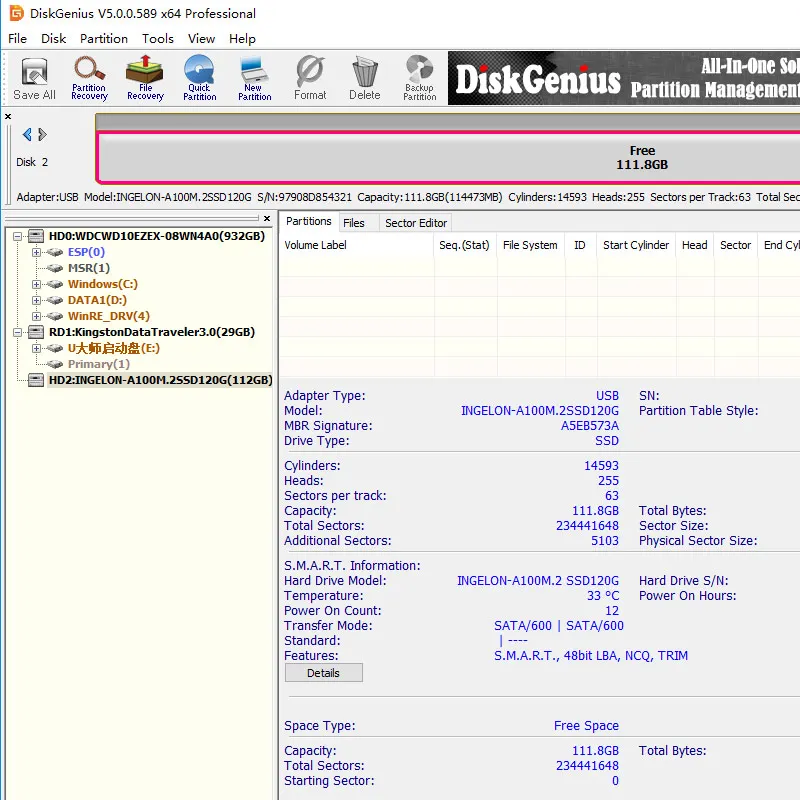This screenshot has height=800, width=800.
Task: Go to previous disk arrow
Action: click(x=27, y=135)
